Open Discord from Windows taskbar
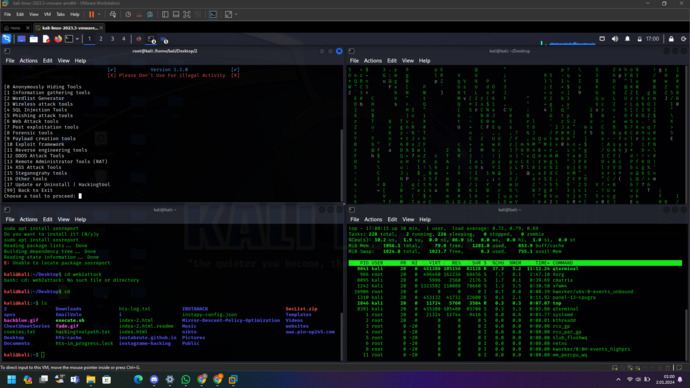Image resolution: width=690 pixels, height=388 pixels. [154, 379]
